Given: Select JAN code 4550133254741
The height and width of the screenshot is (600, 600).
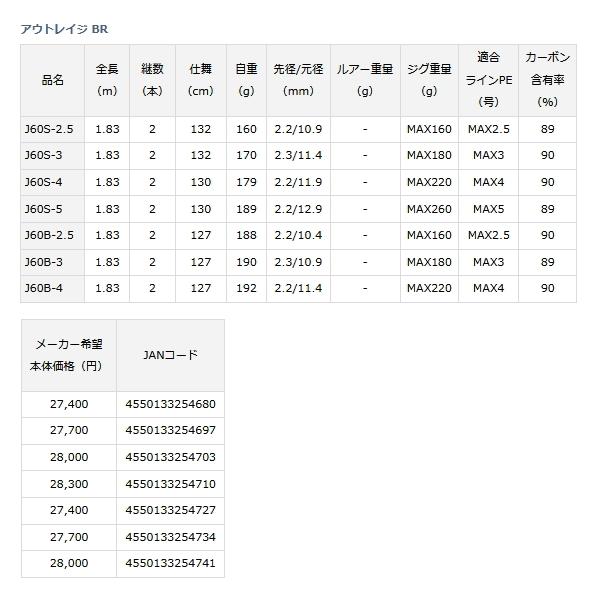Looking at the screenshot, I should pos(170,564).
